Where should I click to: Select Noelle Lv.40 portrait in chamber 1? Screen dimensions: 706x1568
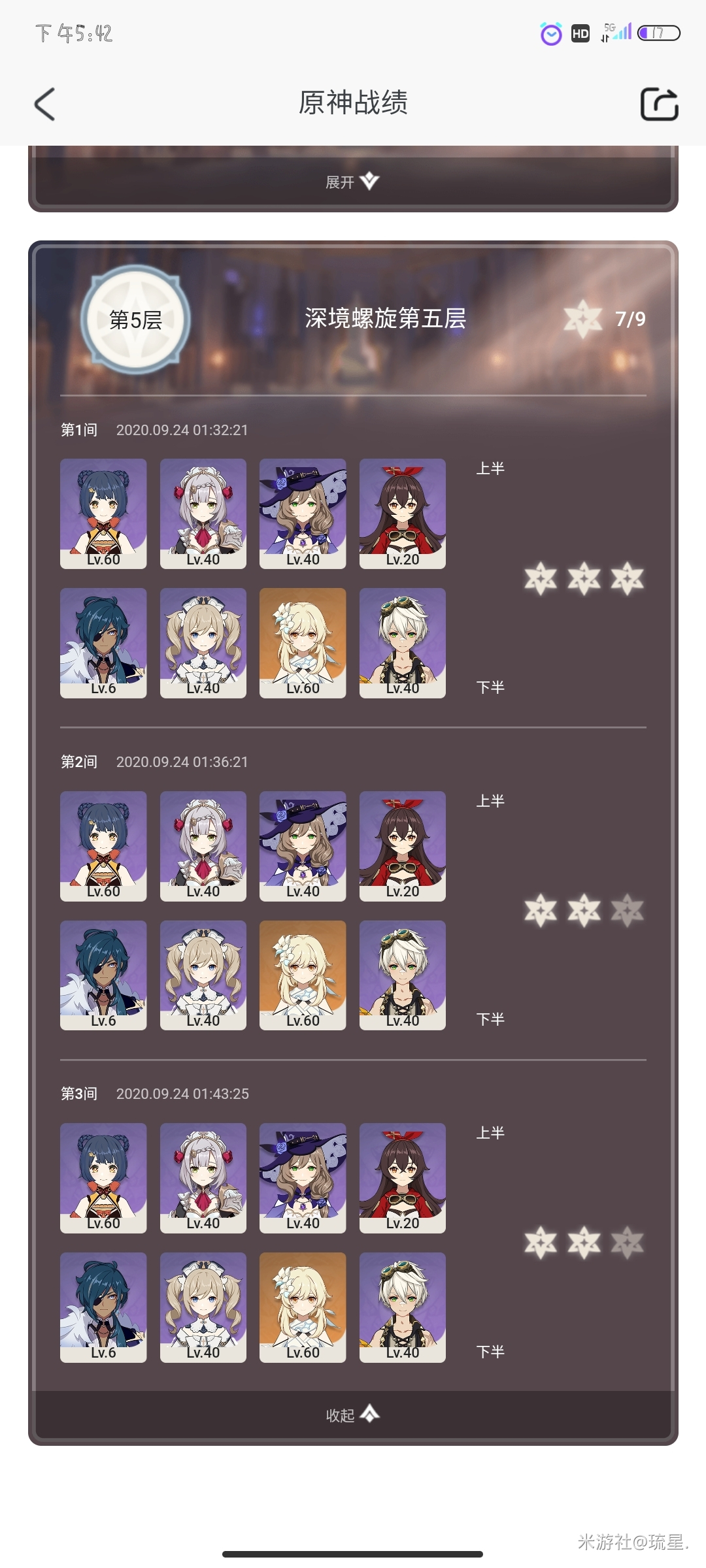click(203, 514)
